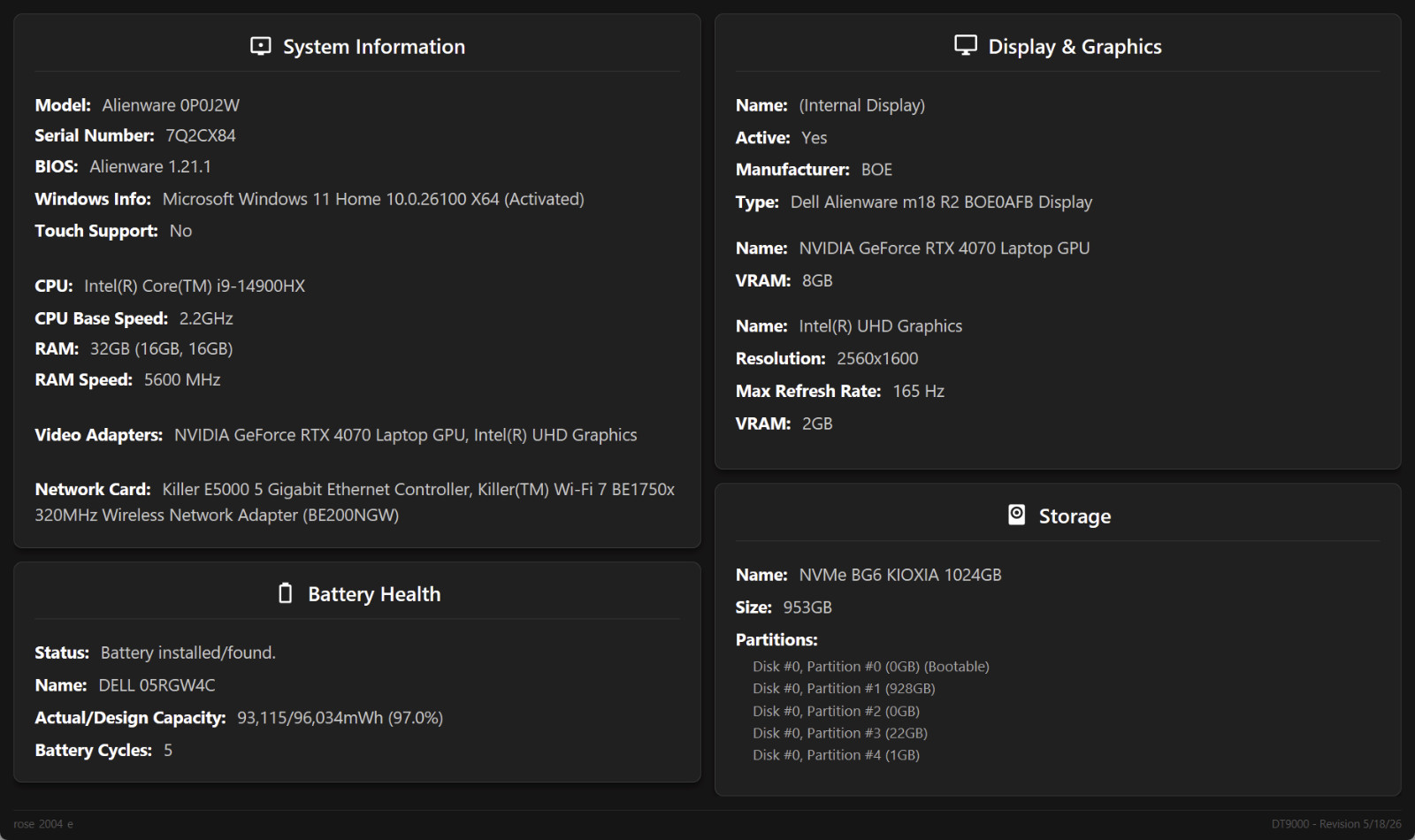Click the Touch Support value No
Screen dimensions: 1415x840
click(x=180, y=231)
